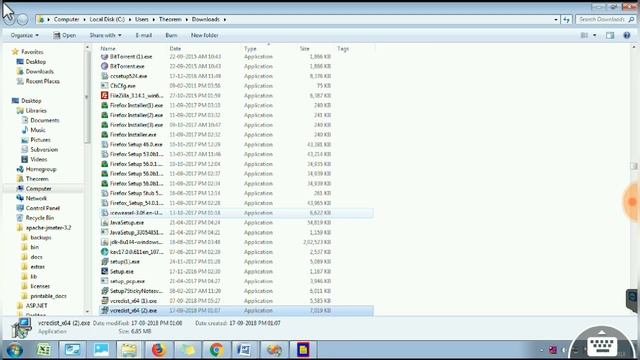Select the BitTorrent.exe file icon

coord(104,66)
